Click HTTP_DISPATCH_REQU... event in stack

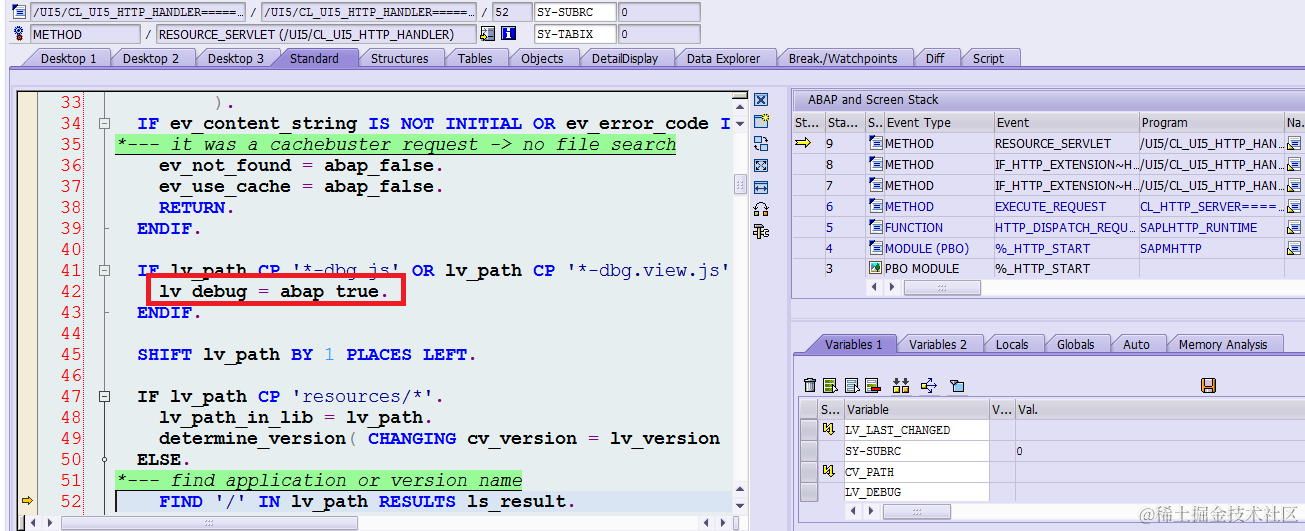1065,227
